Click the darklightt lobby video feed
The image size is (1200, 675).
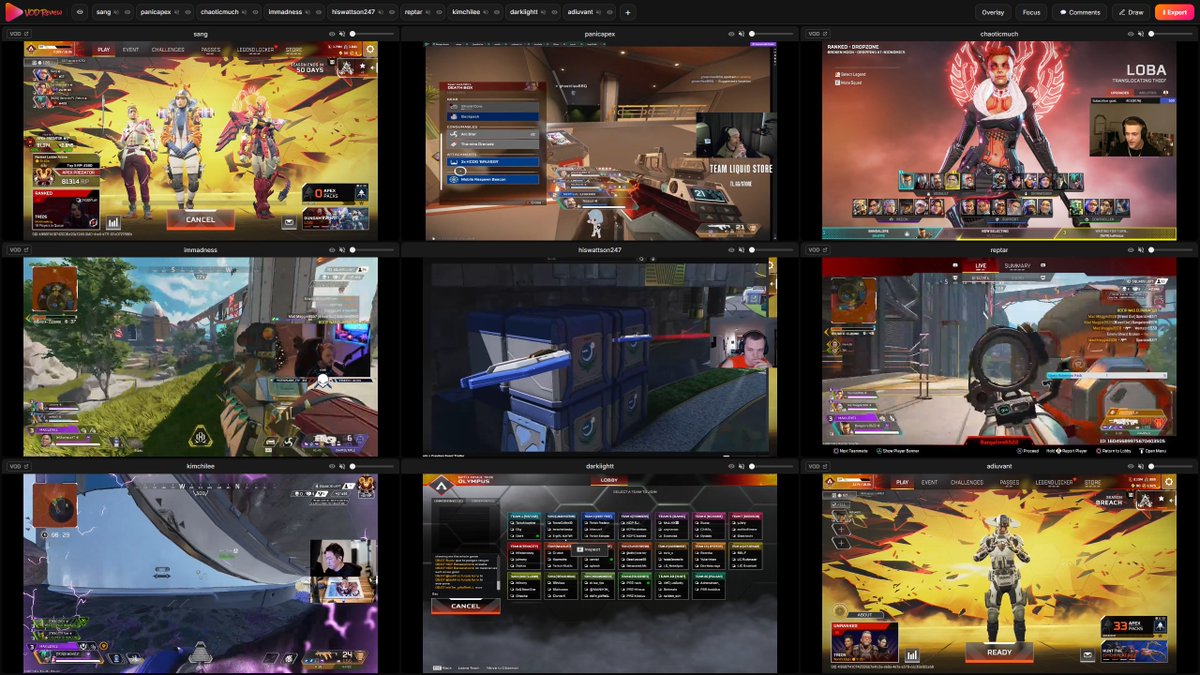600,573
